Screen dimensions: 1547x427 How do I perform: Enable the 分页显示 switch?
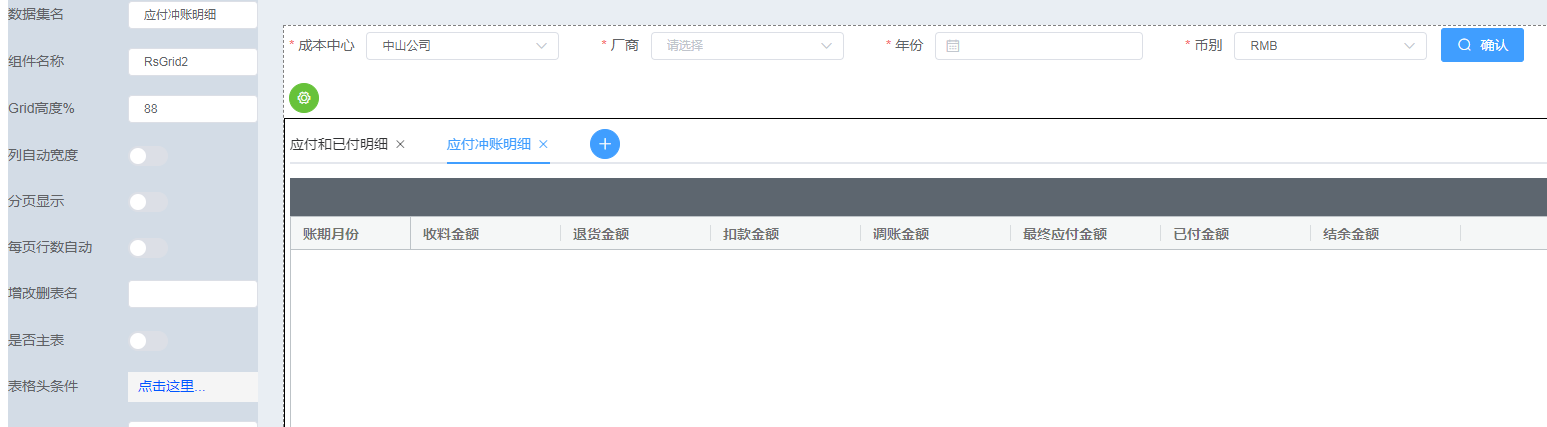click(148, 202)
